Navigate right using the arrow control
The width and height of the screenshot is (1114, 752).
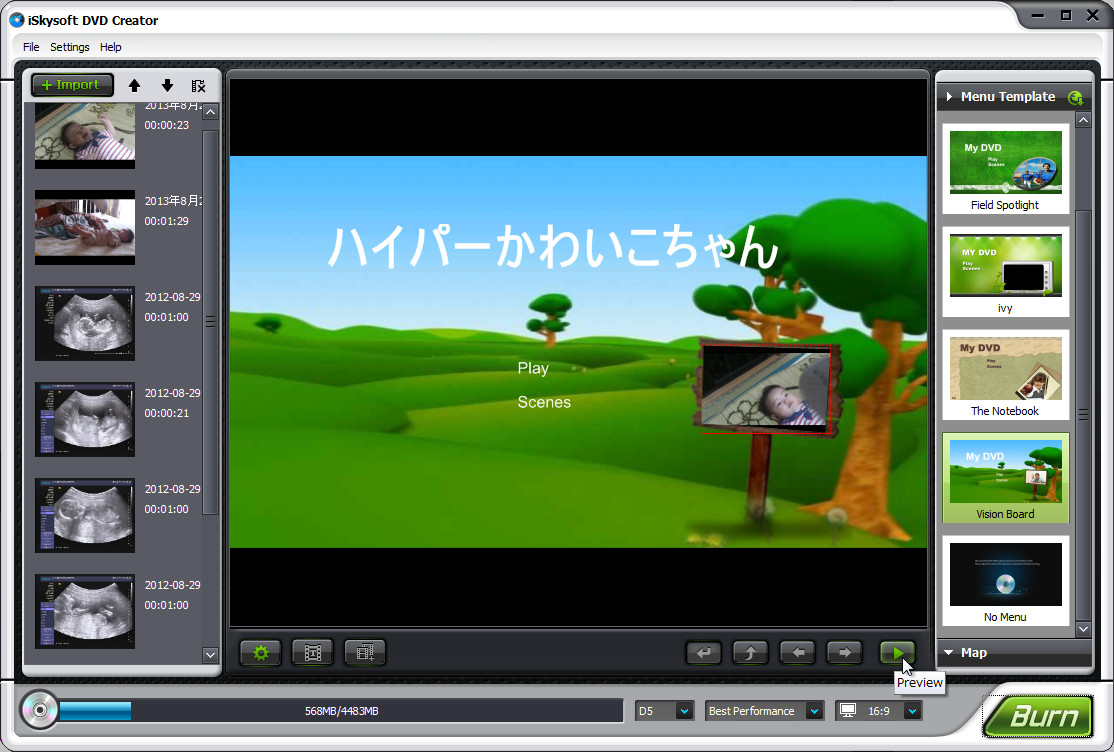pyautogui.click(x=843, y=652)
